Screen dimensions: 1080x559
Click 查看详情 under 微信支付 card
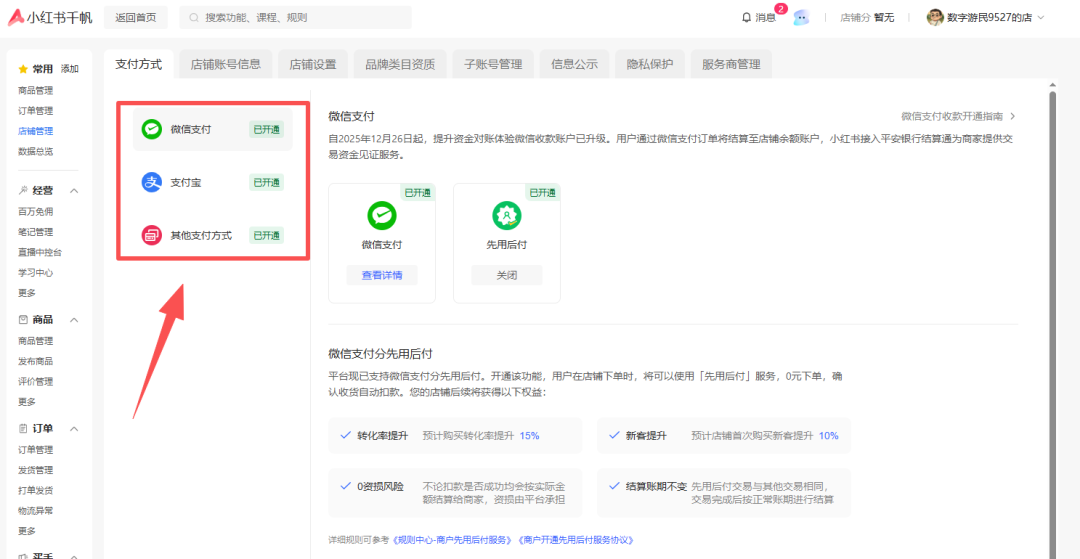[382, 275]
